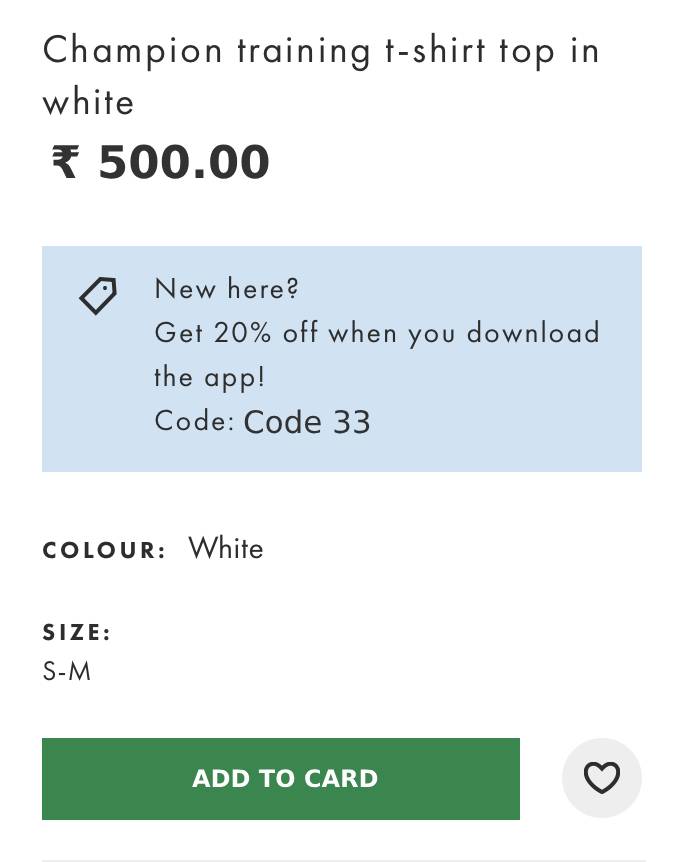Viewport: 700px width, 862px height.
Task: Click 'the app!' text in banner
Action: click(210, 378)
